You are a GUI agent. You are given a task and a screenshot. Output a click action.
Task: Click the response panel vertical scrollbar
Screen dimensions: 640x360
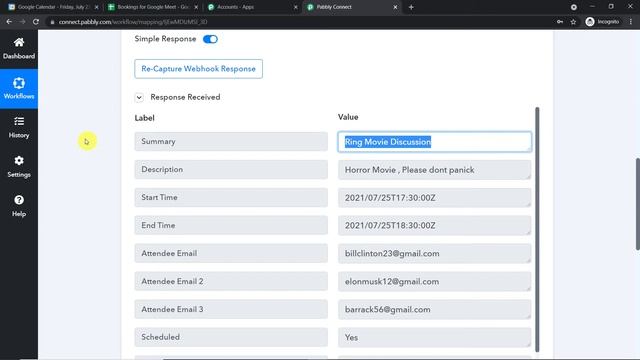tap(537, 229)
